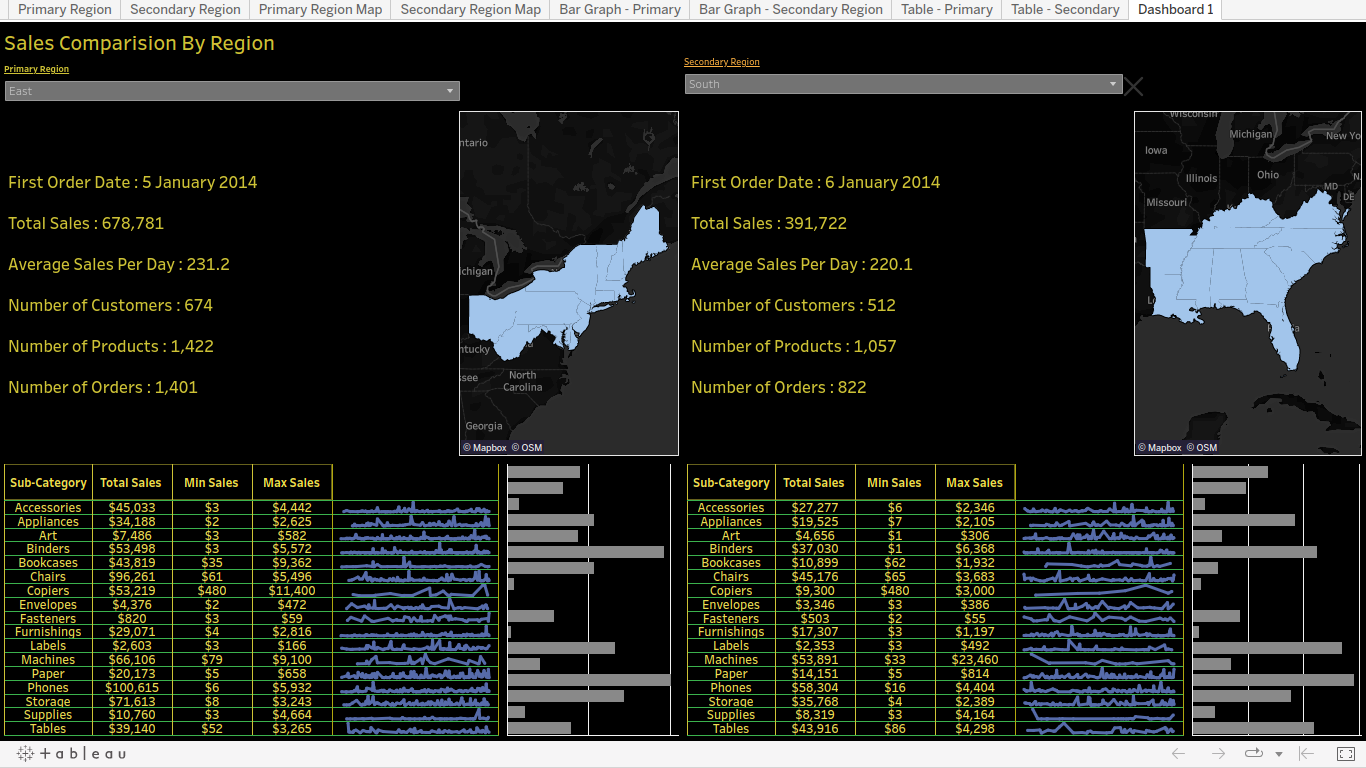Click the $11,400 Copiers max sales cell
The image size is (1366, 768).
pyautogui.click(x=291, y=591)
